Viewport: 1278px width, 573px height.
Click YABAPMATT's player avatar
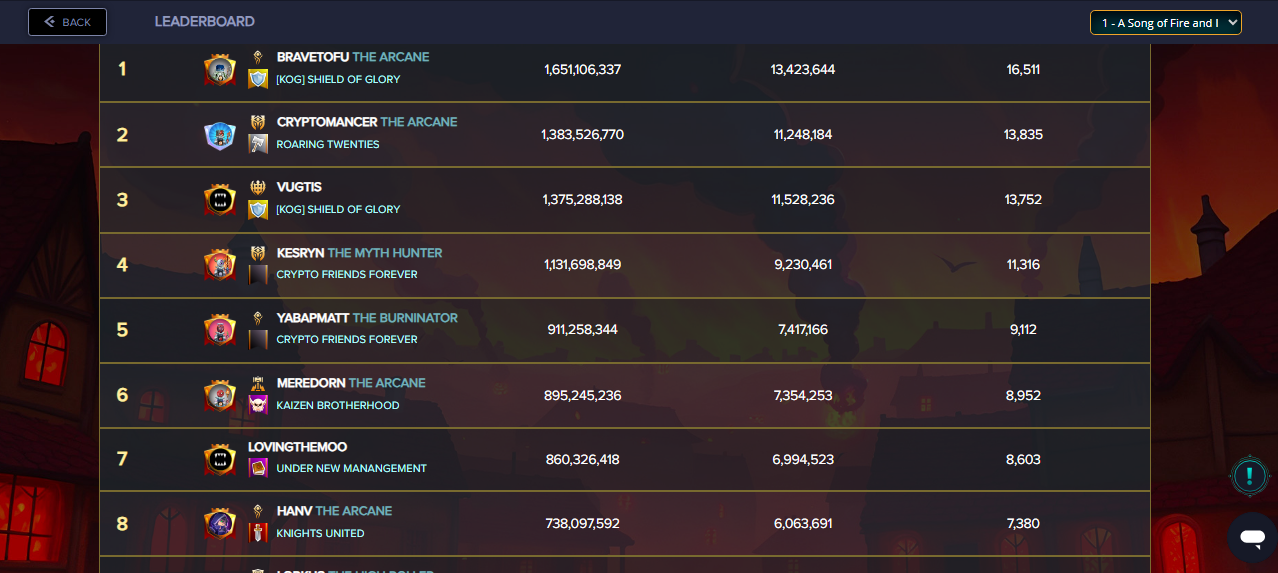coord(220,330)
